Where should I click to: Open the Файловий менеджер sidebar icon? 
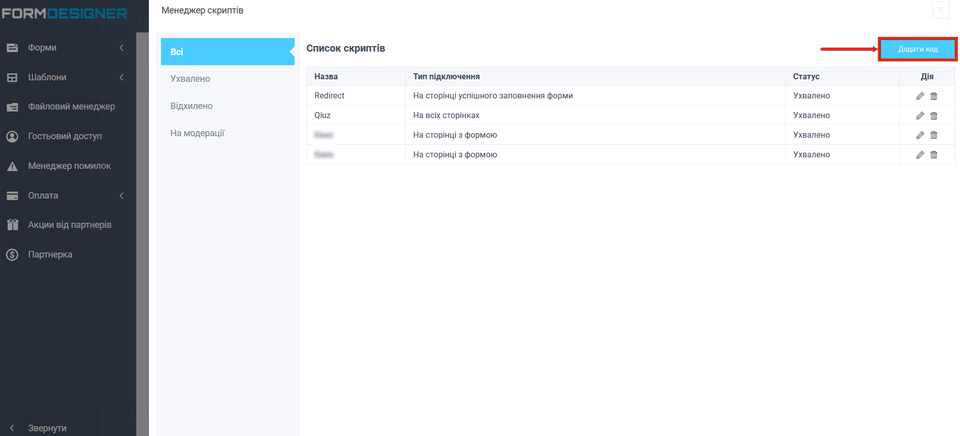(x=13, y=107)
